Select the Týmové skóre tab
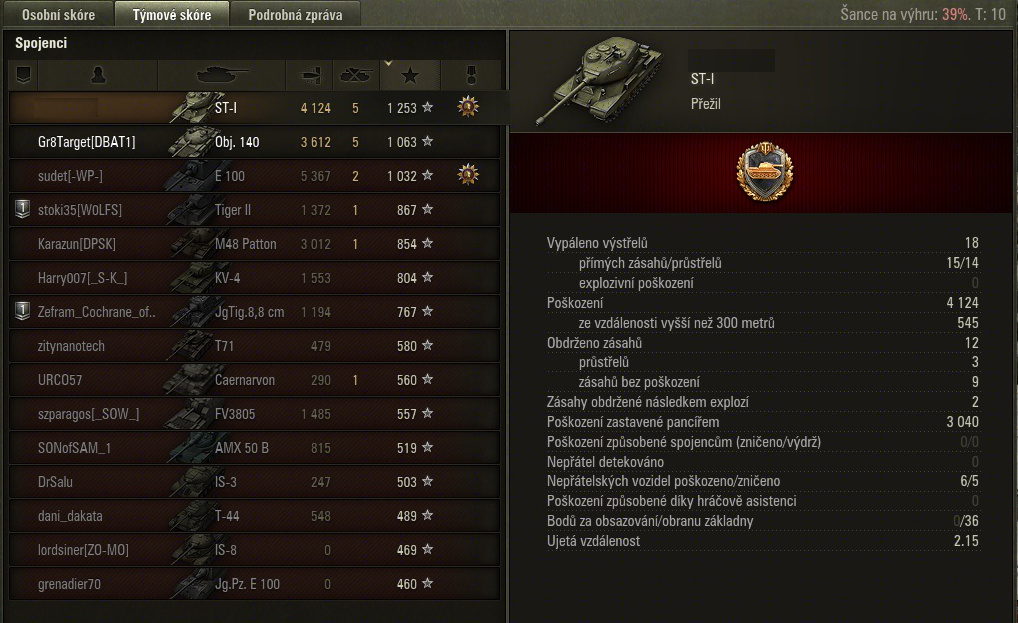1018x623 pixels. [x=172, y=14]
